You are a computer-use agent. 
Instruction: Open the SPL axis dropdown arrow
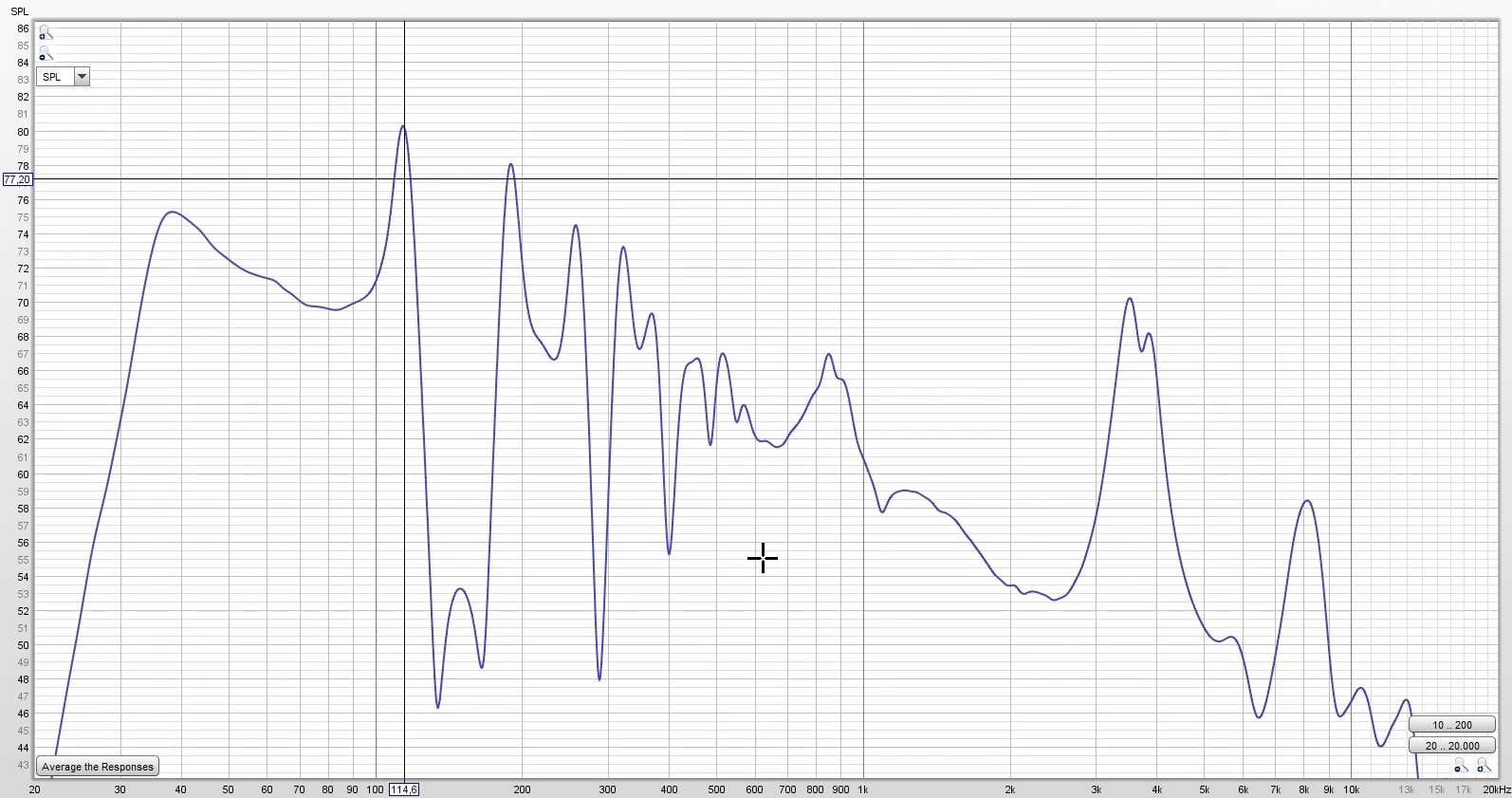click(83, 77)
